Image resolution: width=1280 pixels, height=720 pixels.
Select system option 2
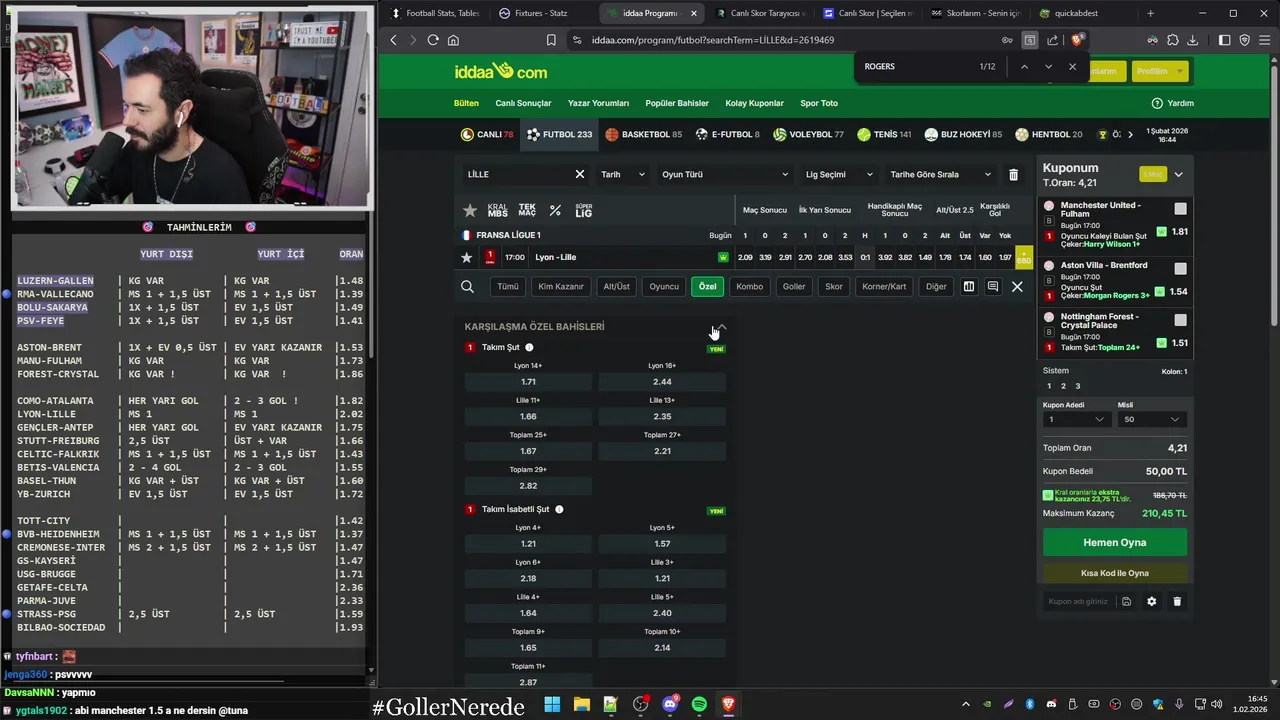(1063, 386)
